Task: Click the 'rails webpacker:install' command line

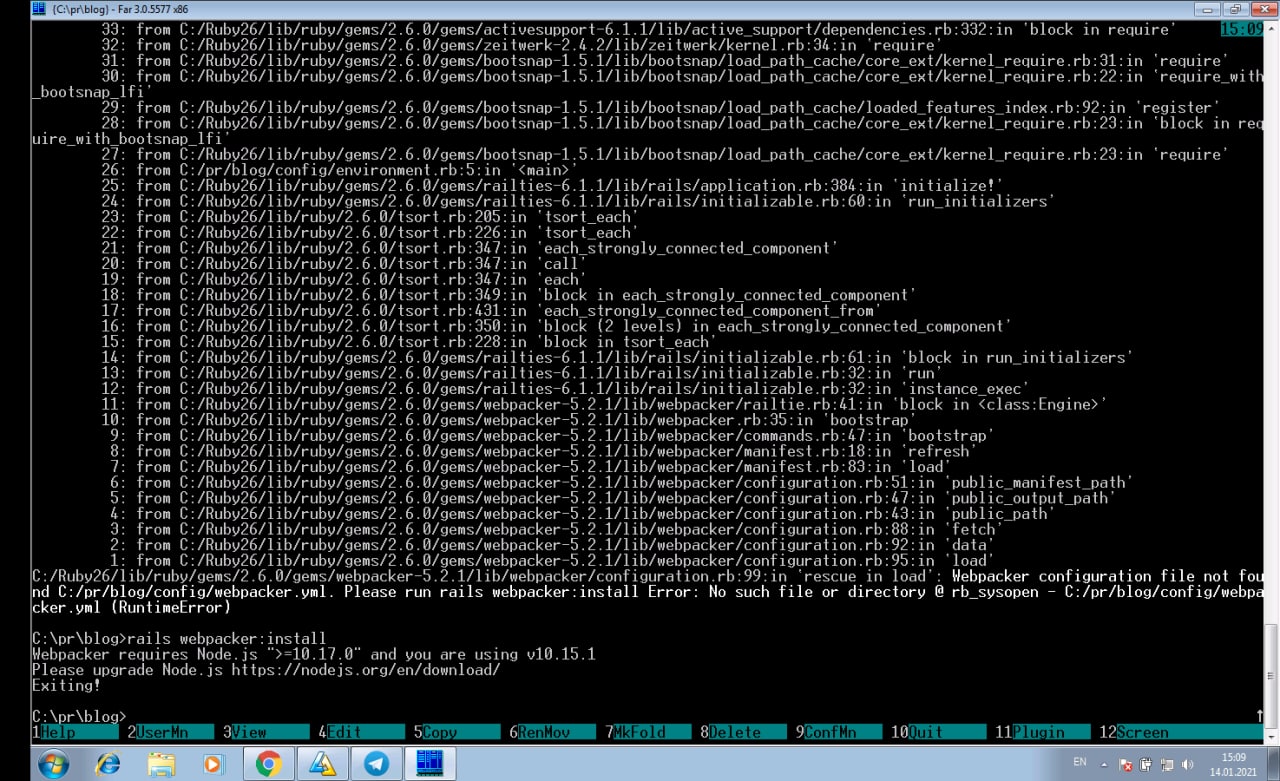Action: click(179, 638)
